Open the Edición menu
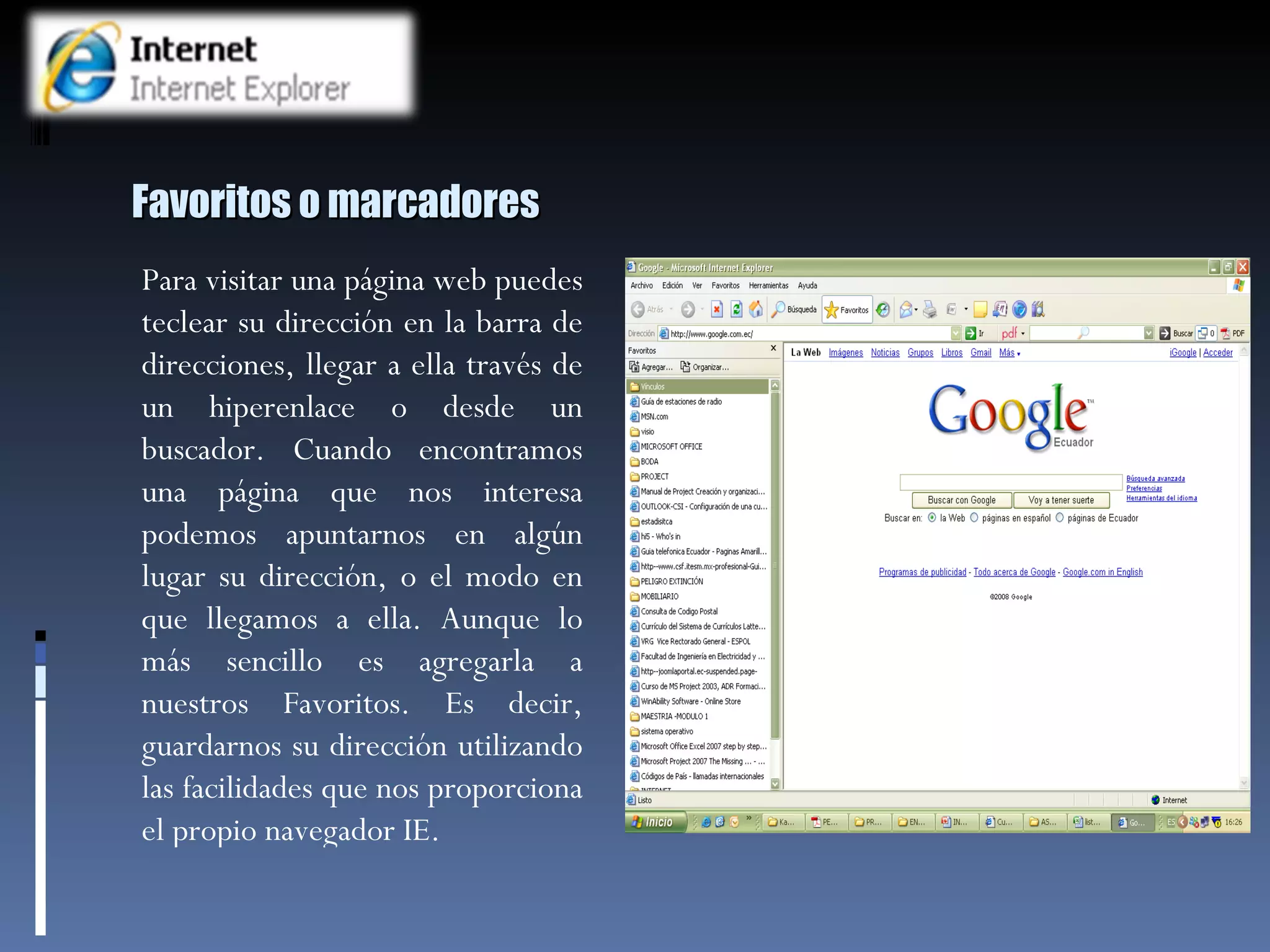Image resolution: width=1270 pixels, height=952 pixels. pos(672,286)
